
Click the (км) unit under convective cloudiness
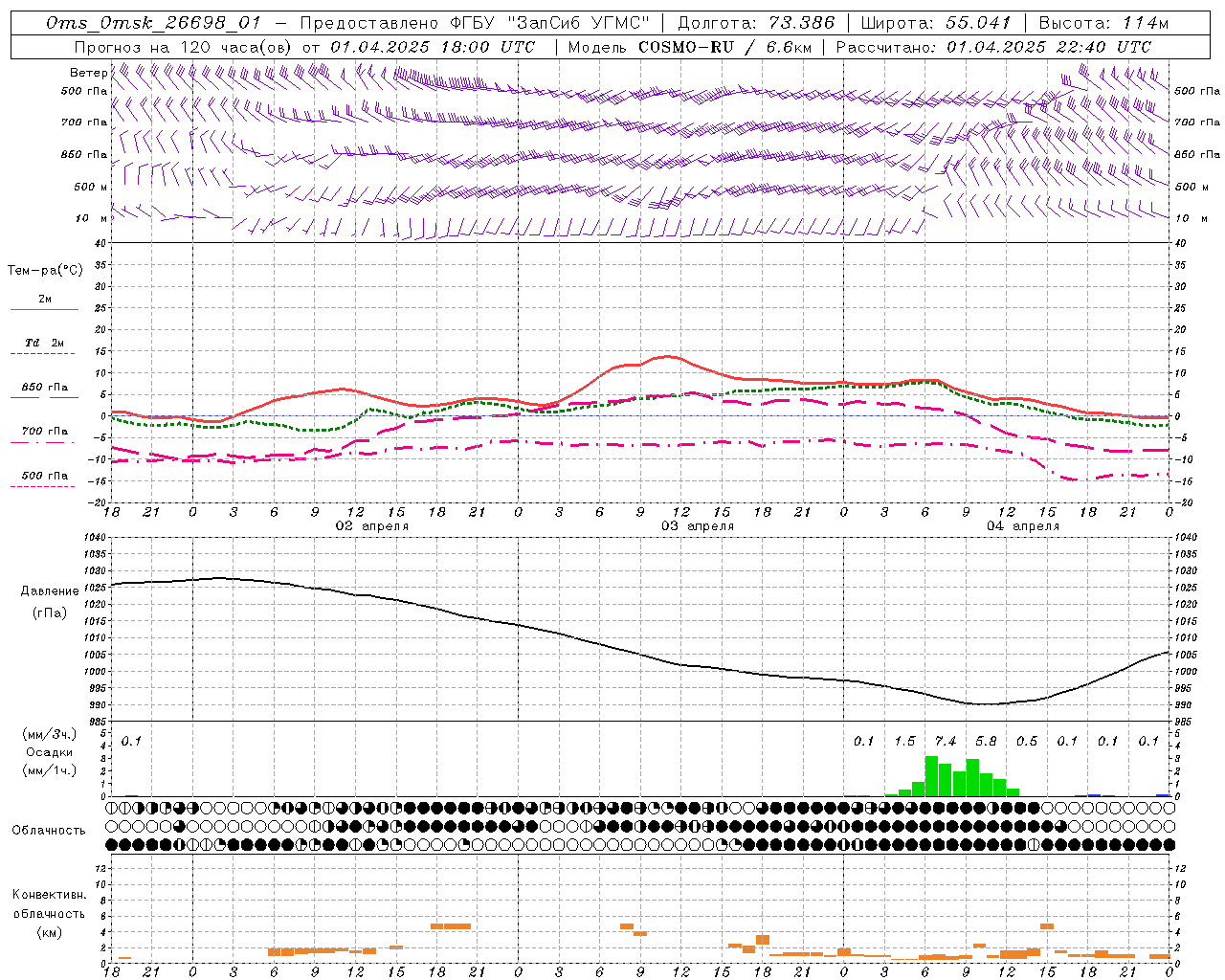coord(49,933)
